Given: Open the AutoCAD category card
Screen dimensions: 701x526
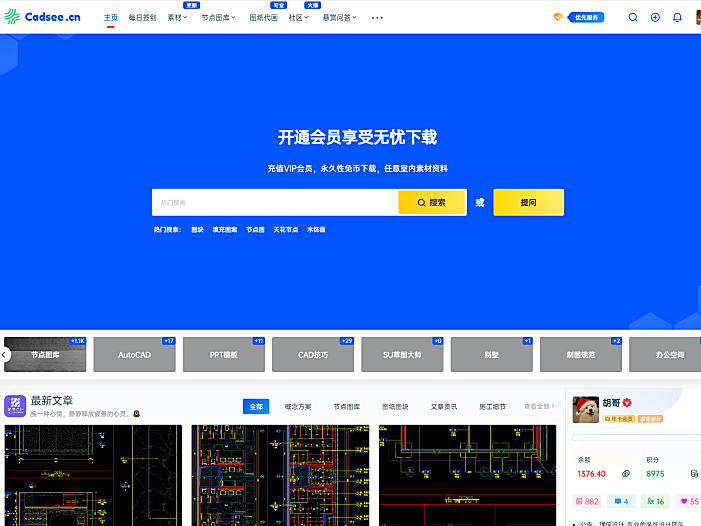Looking at the screenshot, I should [134, 354].
